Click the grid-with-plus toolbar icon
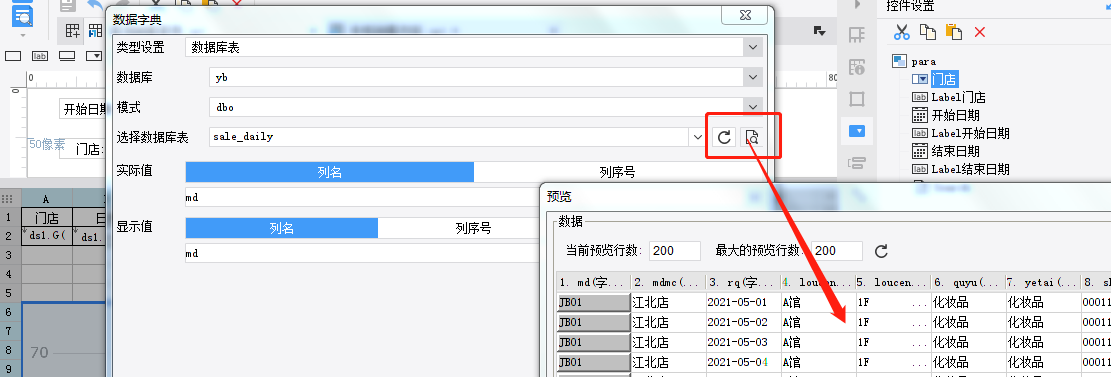The height and width of the screenshot is (377, 1111). click(73, 30)
